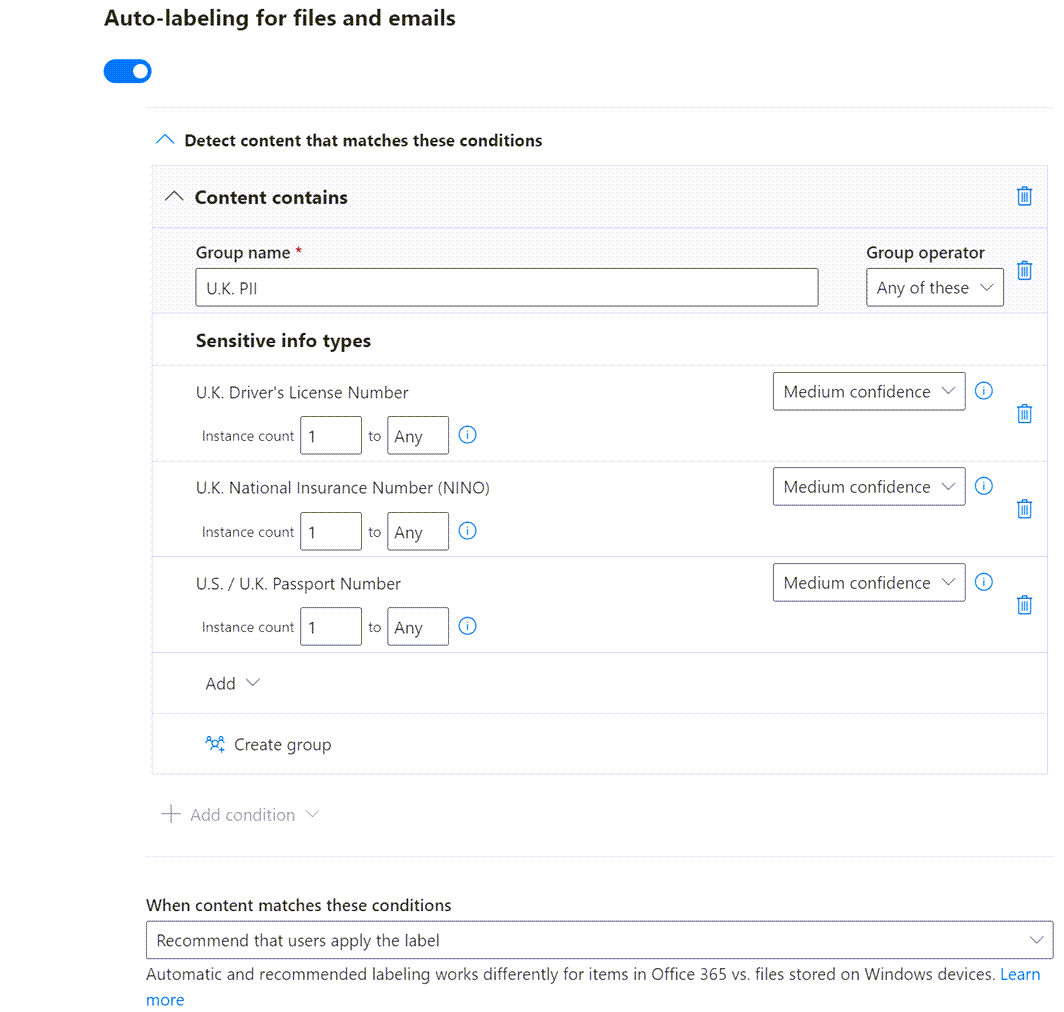
Task: Show info for NINO instance count
Action: 467,531
